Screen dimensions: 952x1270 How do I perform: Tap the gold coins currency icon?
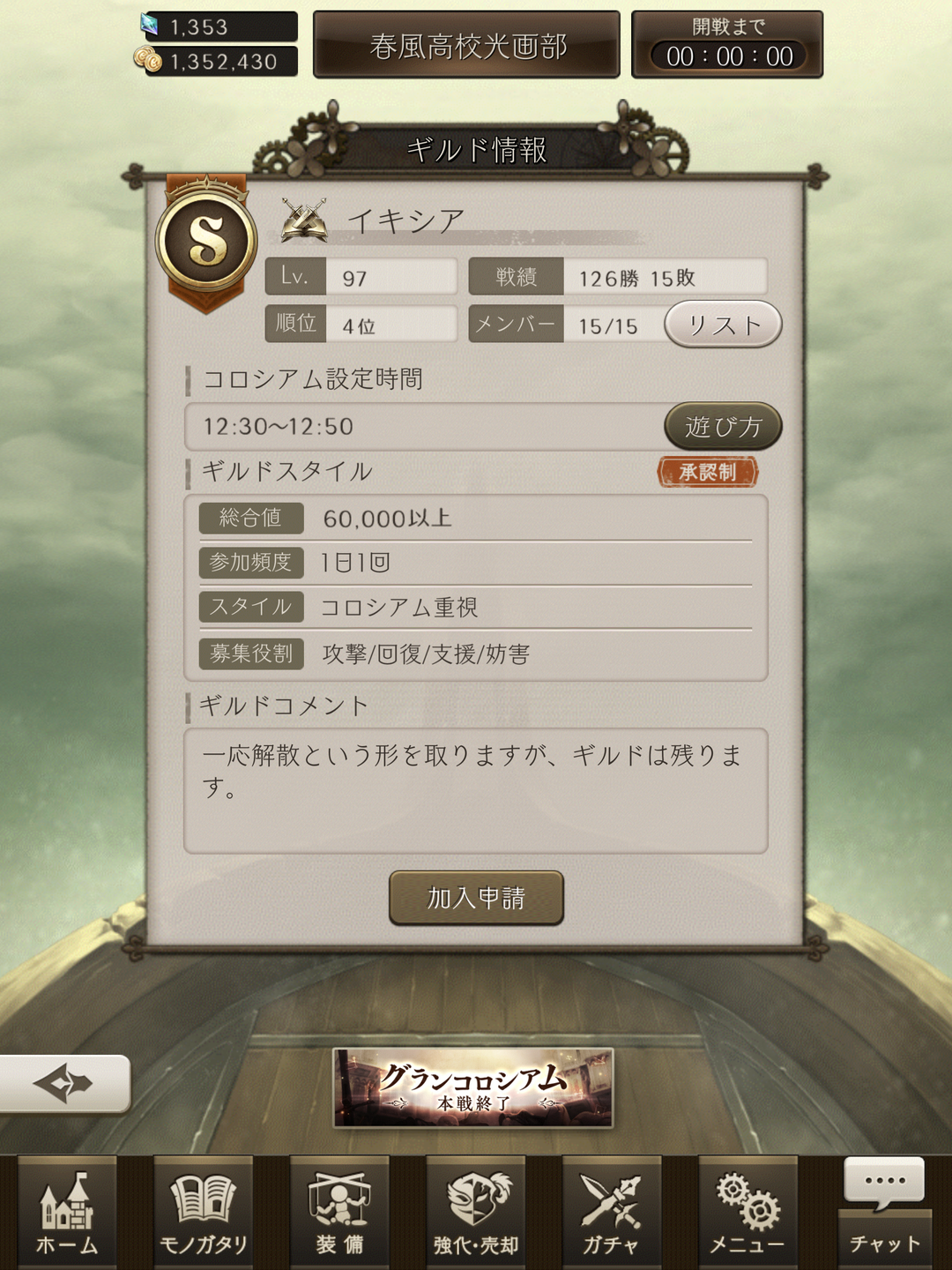148,60
